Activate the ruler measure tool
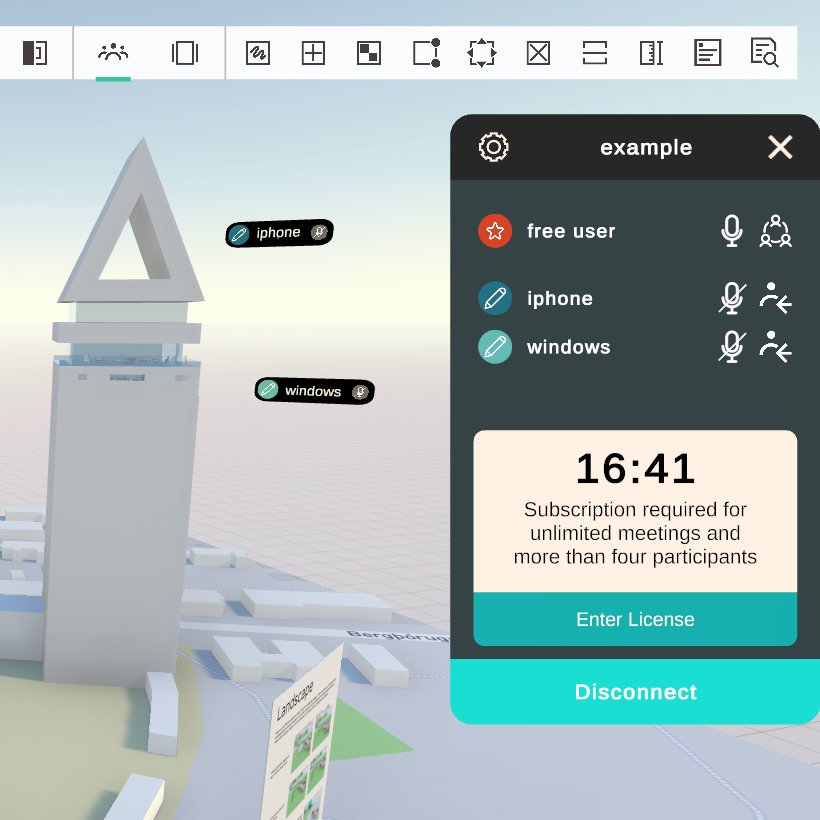This screenshot has width=820, height=820. tap(652, 53)
